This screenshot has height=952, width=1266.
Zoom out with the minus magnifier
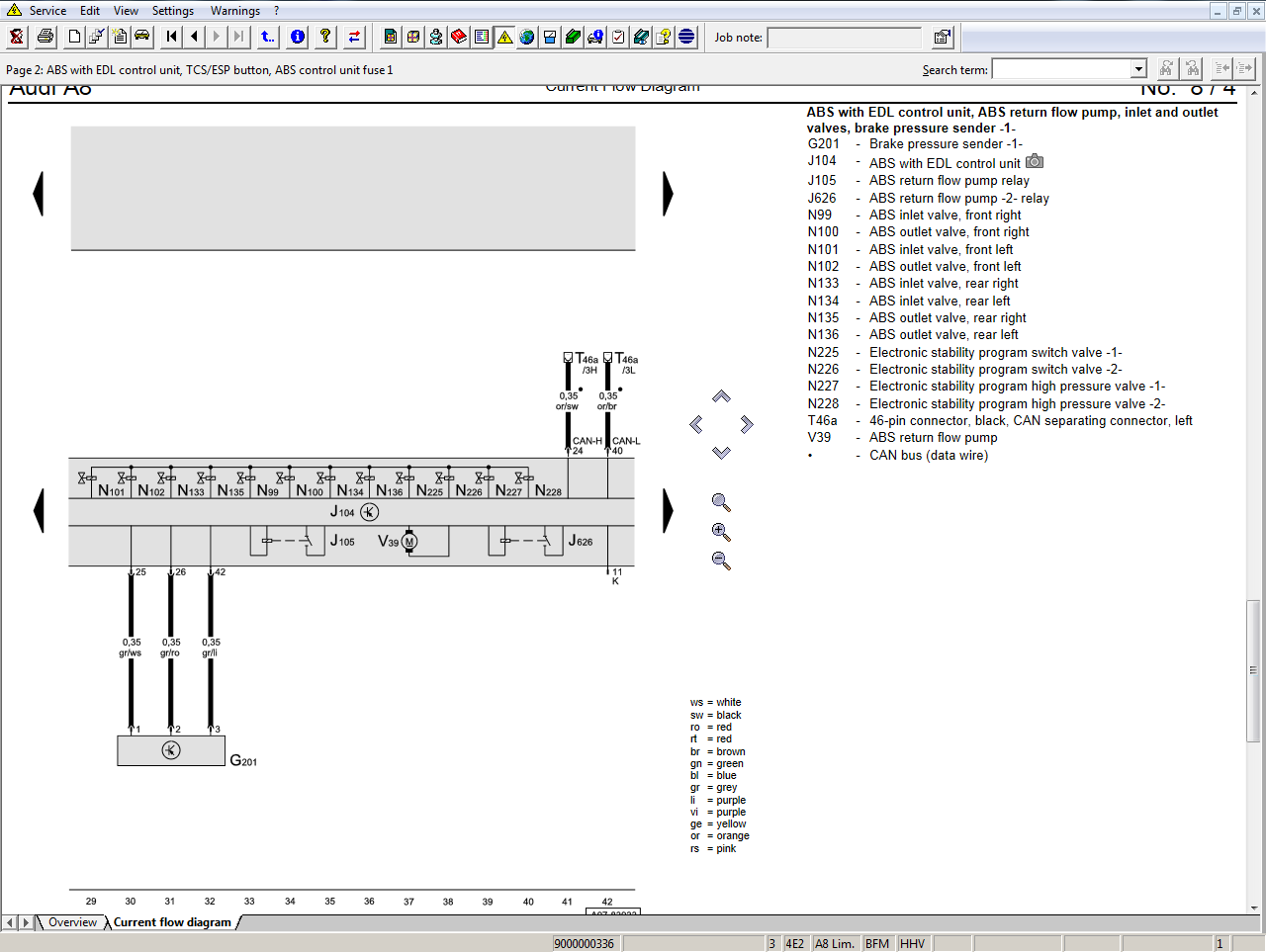pos(721,561)
